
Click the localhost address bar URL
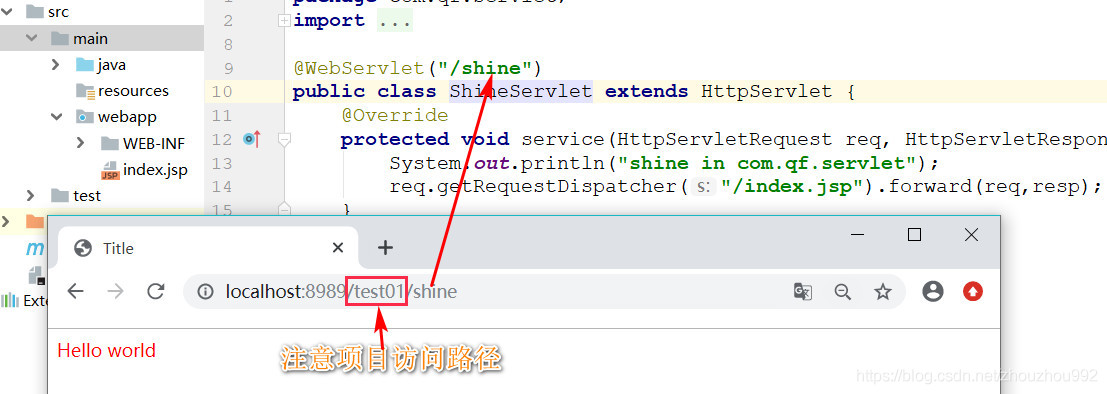tap(341, 292)
